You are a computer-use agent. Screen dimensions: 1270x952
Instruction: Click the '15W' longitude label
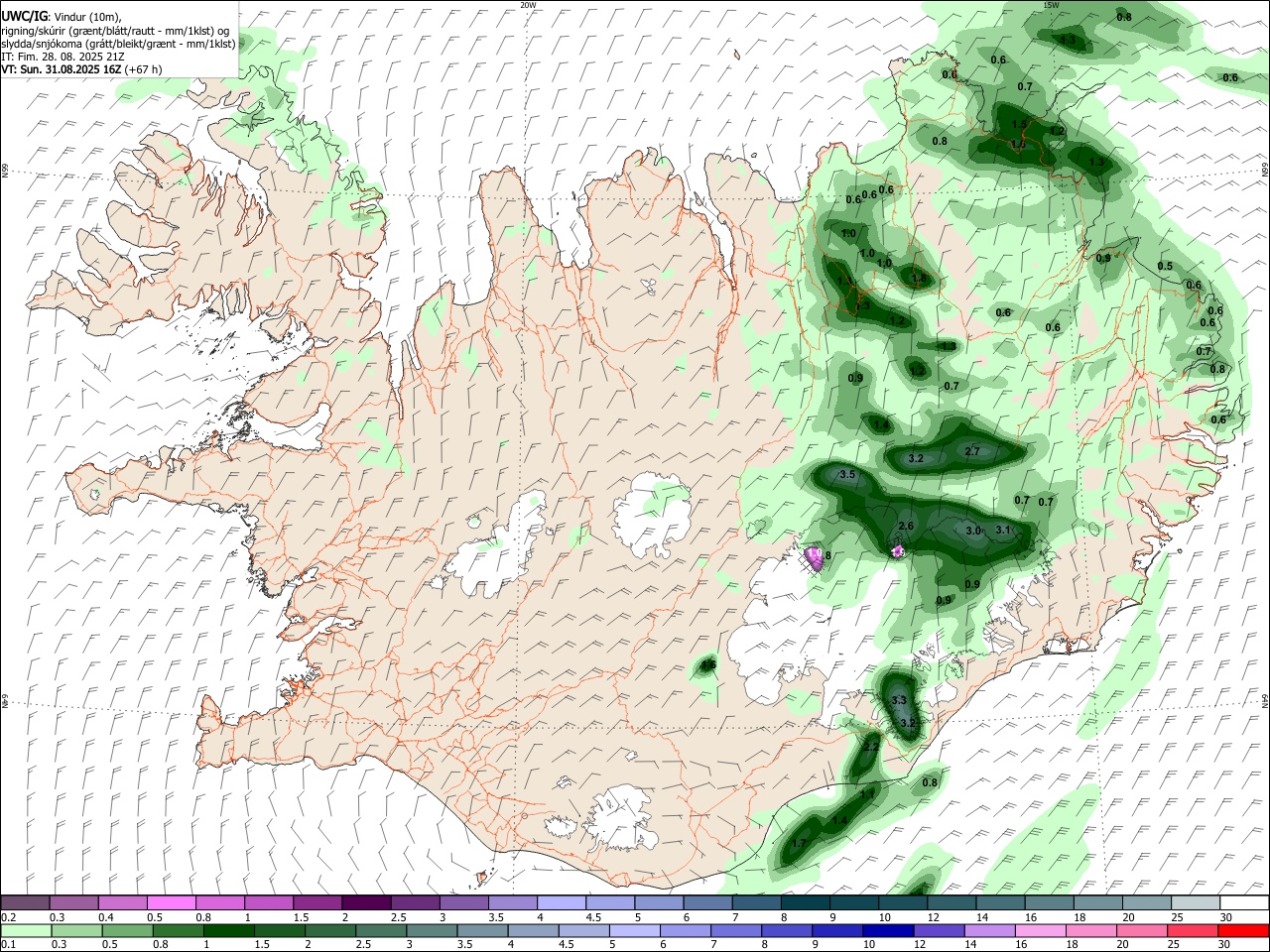[x=1051, y=5]
